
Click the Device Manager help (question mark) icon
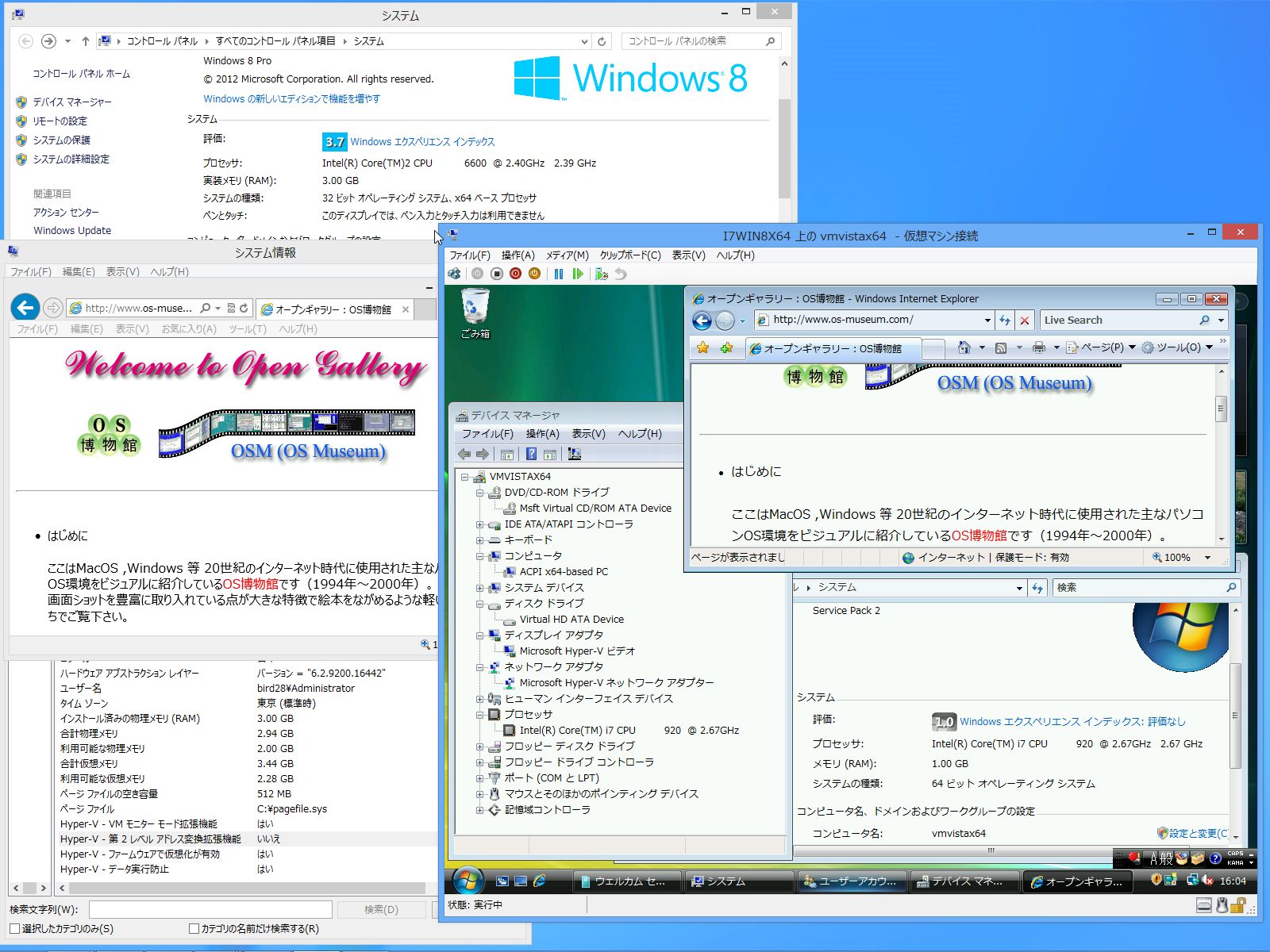coord(531,454)
